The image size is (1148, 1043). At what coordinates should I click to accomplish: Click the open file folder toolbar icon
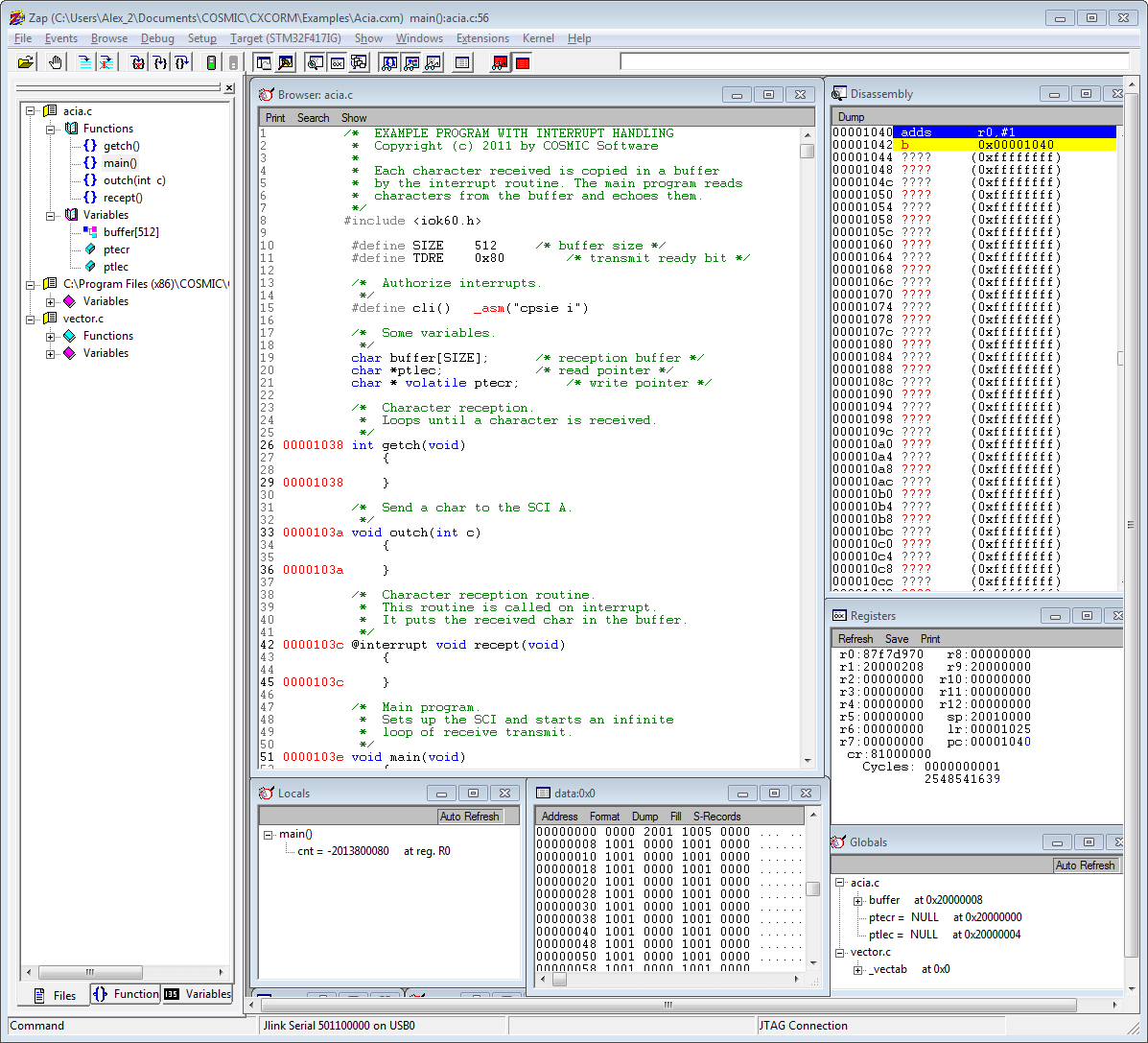click(26, 62)
